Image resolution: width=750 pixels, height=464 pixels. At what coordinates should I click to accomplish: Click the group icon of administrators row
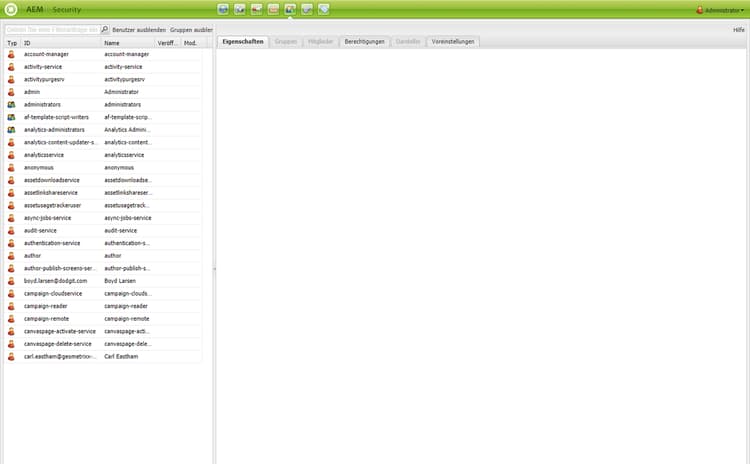pos(11,104)
